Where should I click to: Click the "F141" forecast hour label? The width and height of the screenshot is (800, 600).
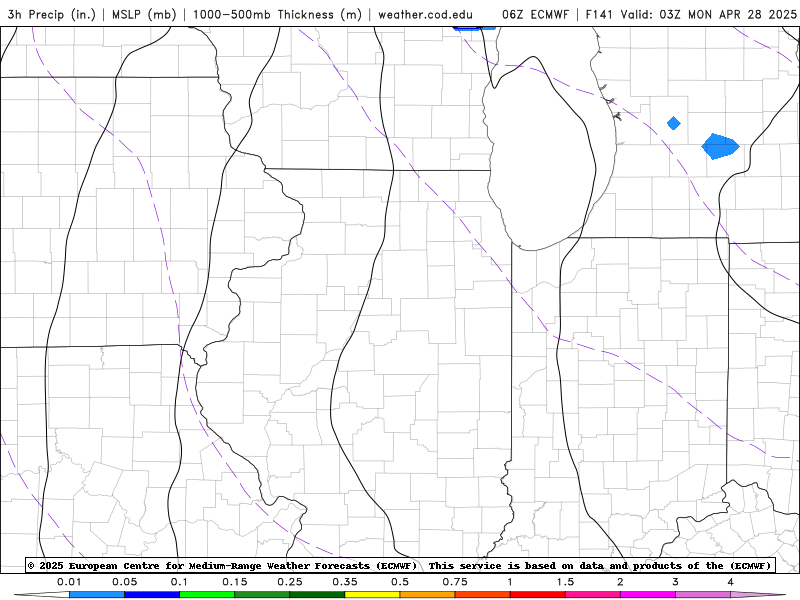pos(599,14)
